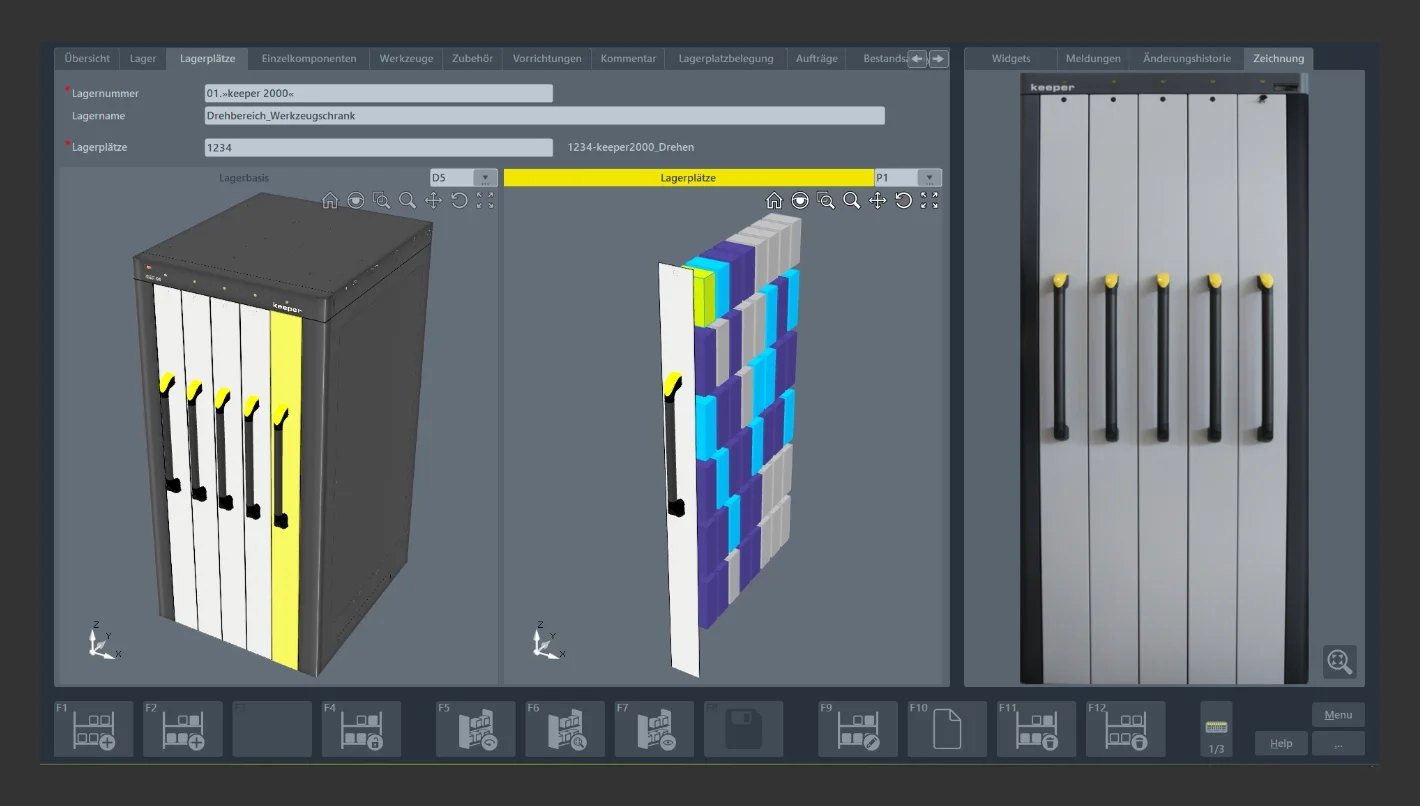Open the Änderungshistorie tab
Viewport: 1420px width, 806px height.
coord(1187,58)
